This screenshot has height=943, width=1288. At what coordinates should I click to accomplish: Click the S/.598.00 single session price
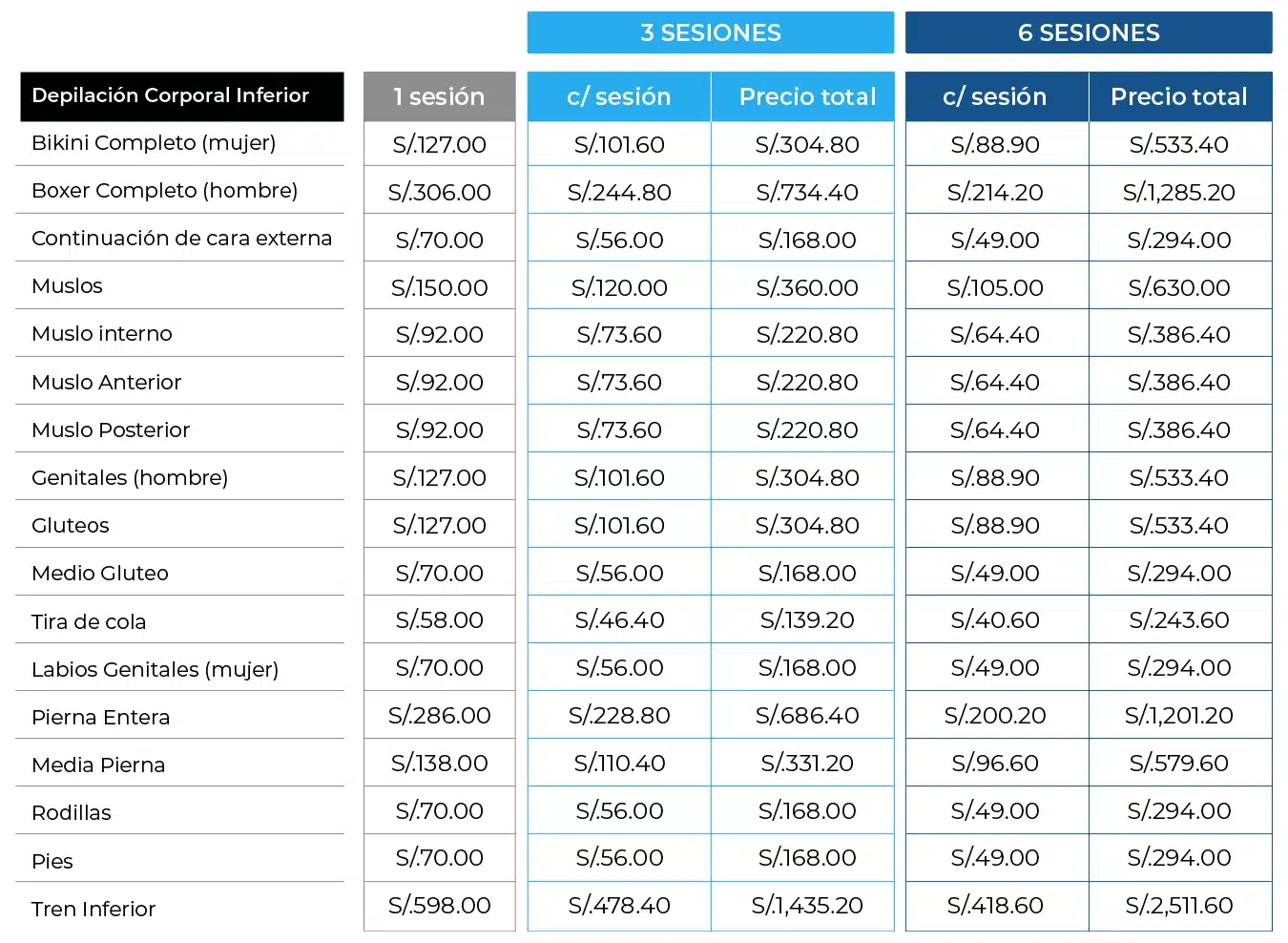coord(439,906)
